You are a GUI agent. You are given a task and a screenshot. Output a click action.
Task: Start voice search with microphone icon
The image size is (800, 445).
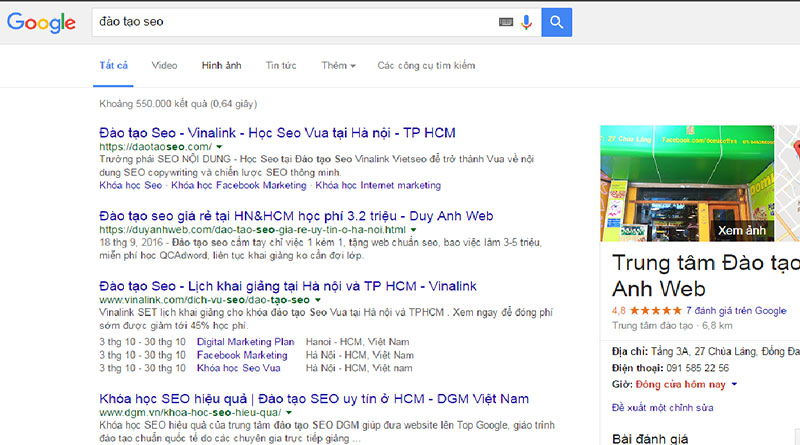527,22
